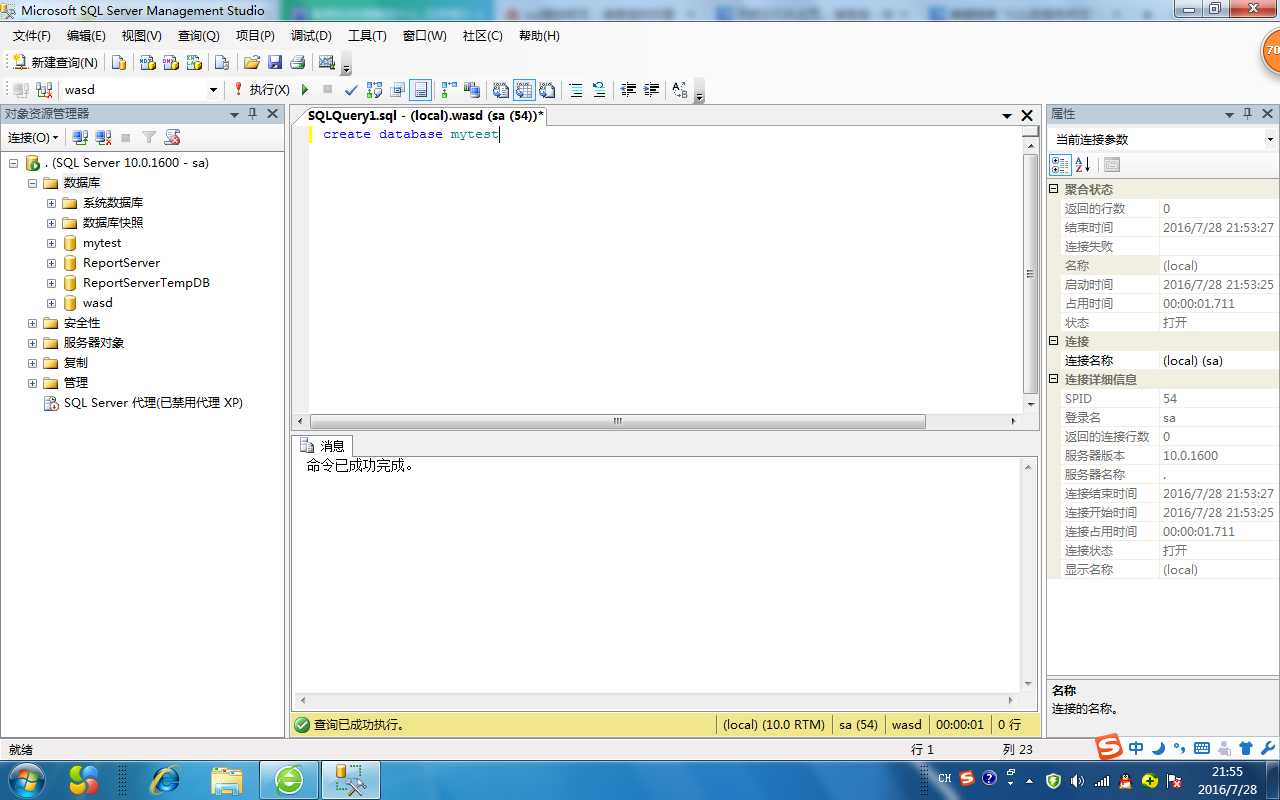
Task: Click the Save disk icon
Action: coord(274,62)
